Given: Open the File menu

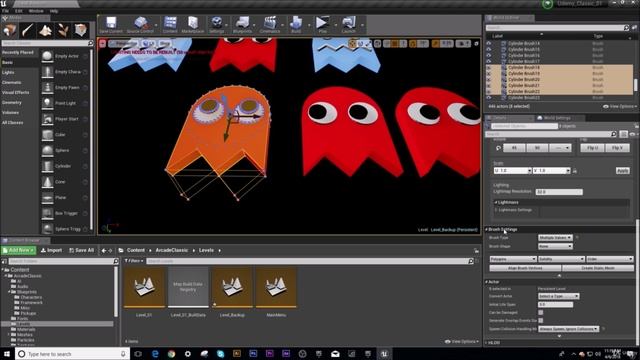Looking at the screenshot, I should [5, 11].
